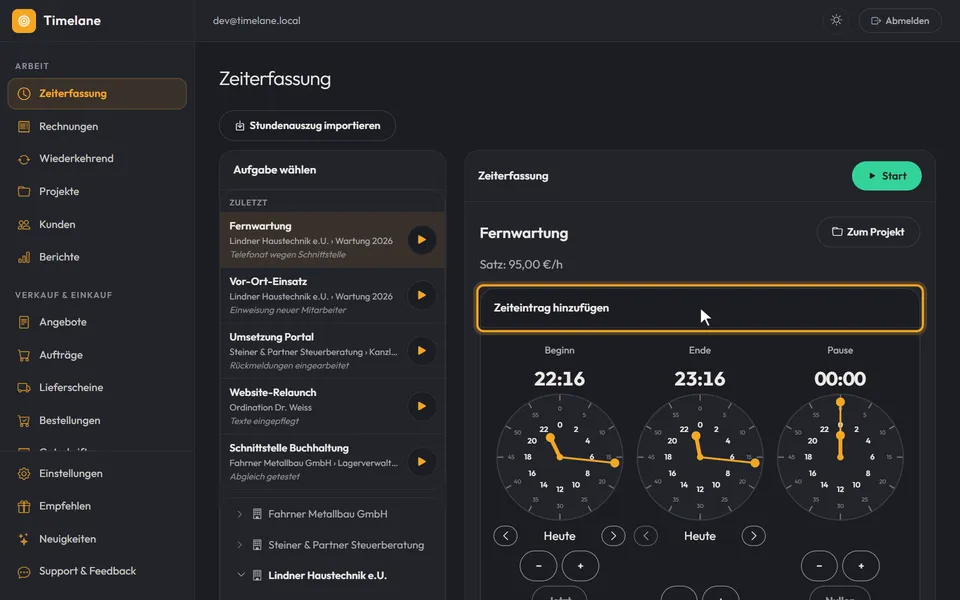Image resolution: width=960 pixels, height=600 pixels.
Task: Click the Aufträge cart icon
Action: [x=24, y=355]
